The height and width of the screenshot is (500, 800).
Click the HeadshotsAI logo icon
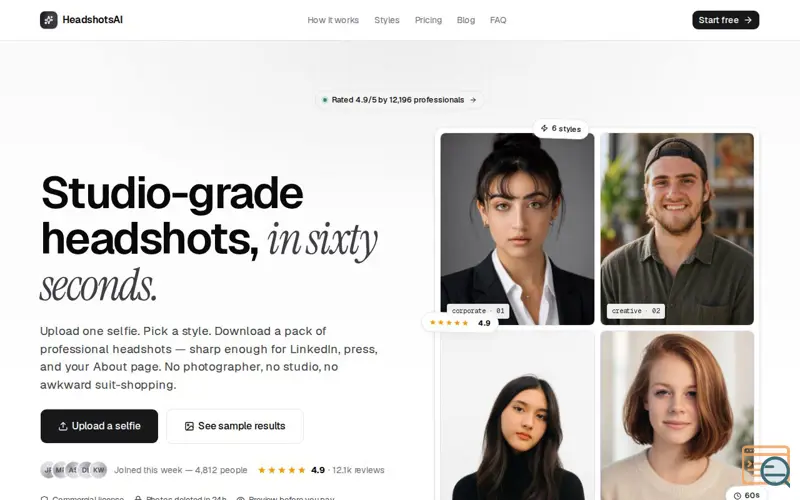pos(48,20)
